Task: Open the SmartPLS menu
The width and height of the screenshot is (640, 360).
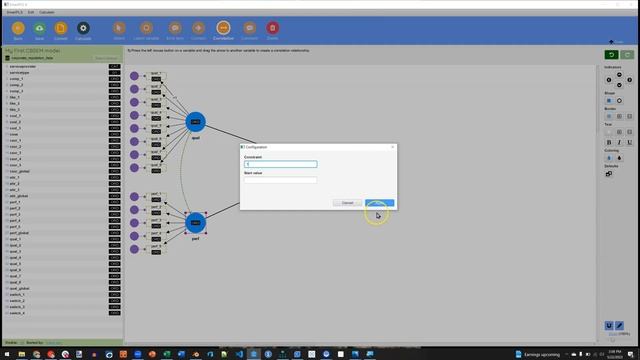Action: coord(15,12)
